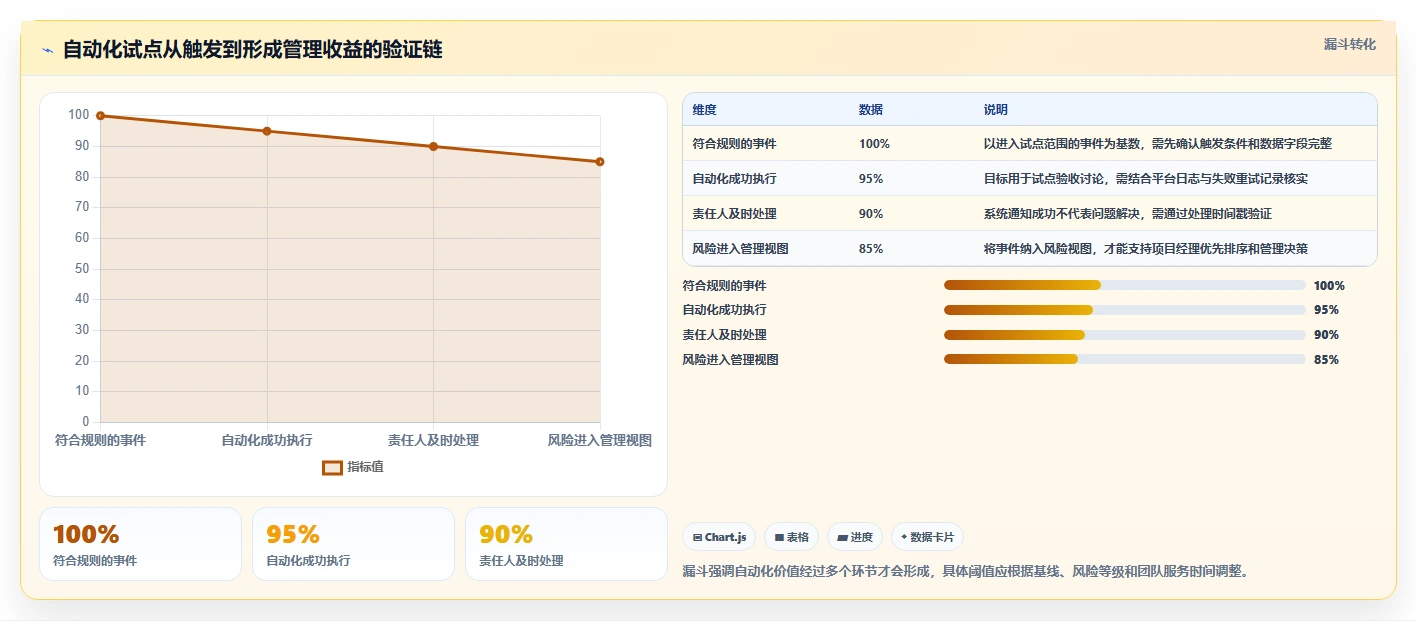Viewport: 1417px width, 621px height.
Task: Click the description starting 以进入试点范围的事件为基数
Action: click(1158, 144)
